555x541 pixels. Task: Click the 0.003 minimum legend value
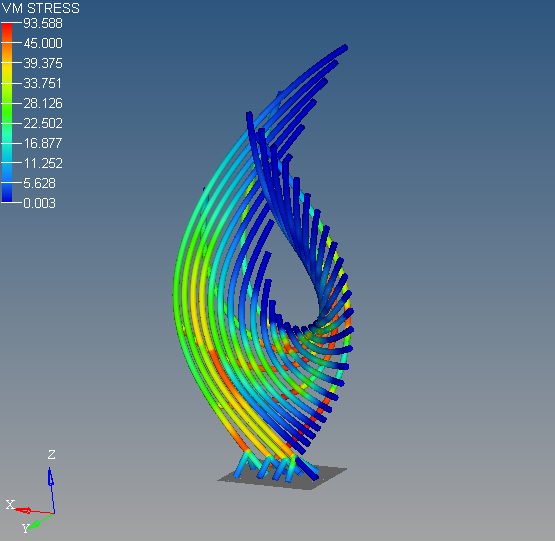click(x=39, y=203)
